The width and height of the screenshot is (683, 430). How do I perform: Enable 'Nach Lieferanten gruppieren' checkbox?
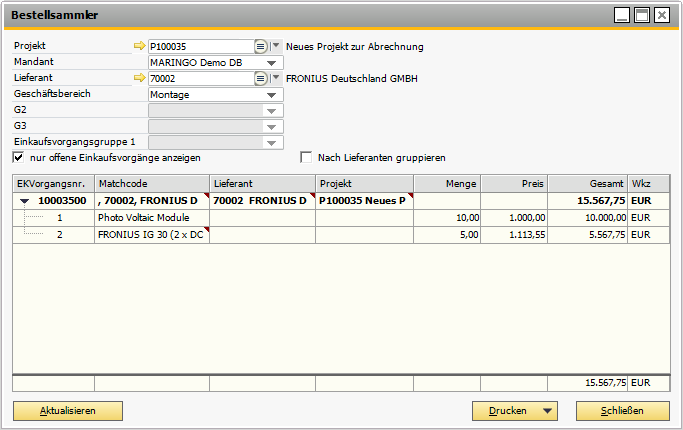(307, 158)
